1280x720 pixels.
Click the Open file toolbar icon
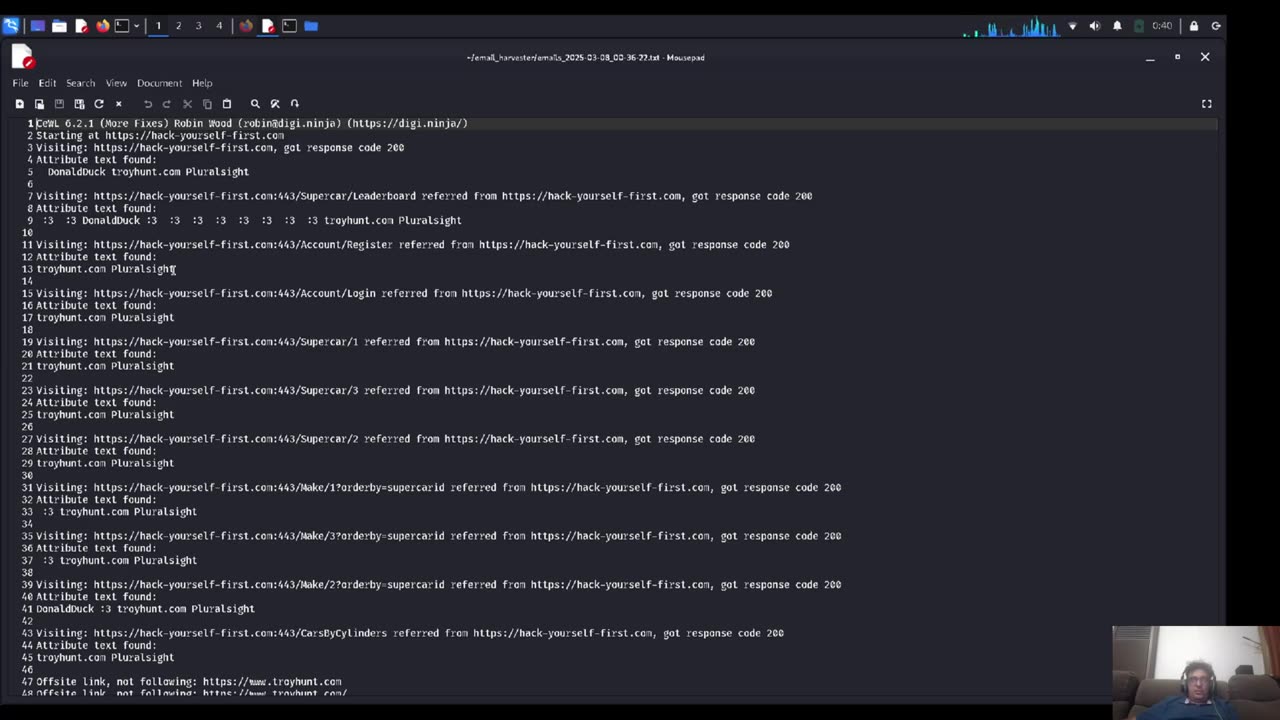(39, 104)
